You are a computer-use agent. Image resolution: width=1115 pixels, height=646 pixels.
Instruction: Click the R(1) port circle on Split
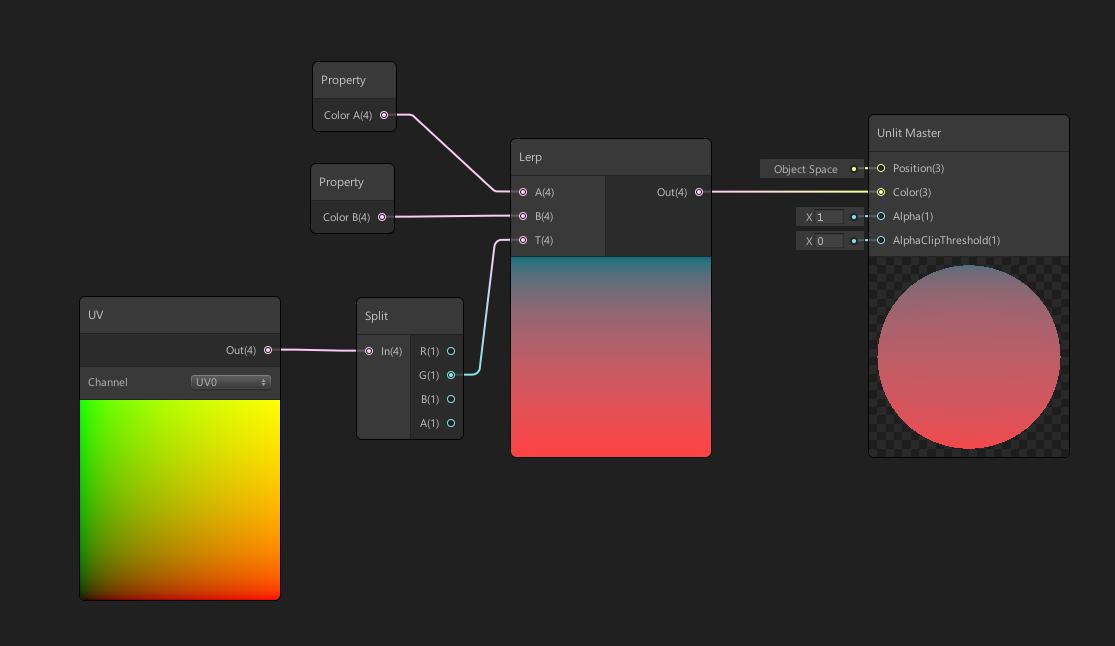pyautogui.click(x=450, y=351)
